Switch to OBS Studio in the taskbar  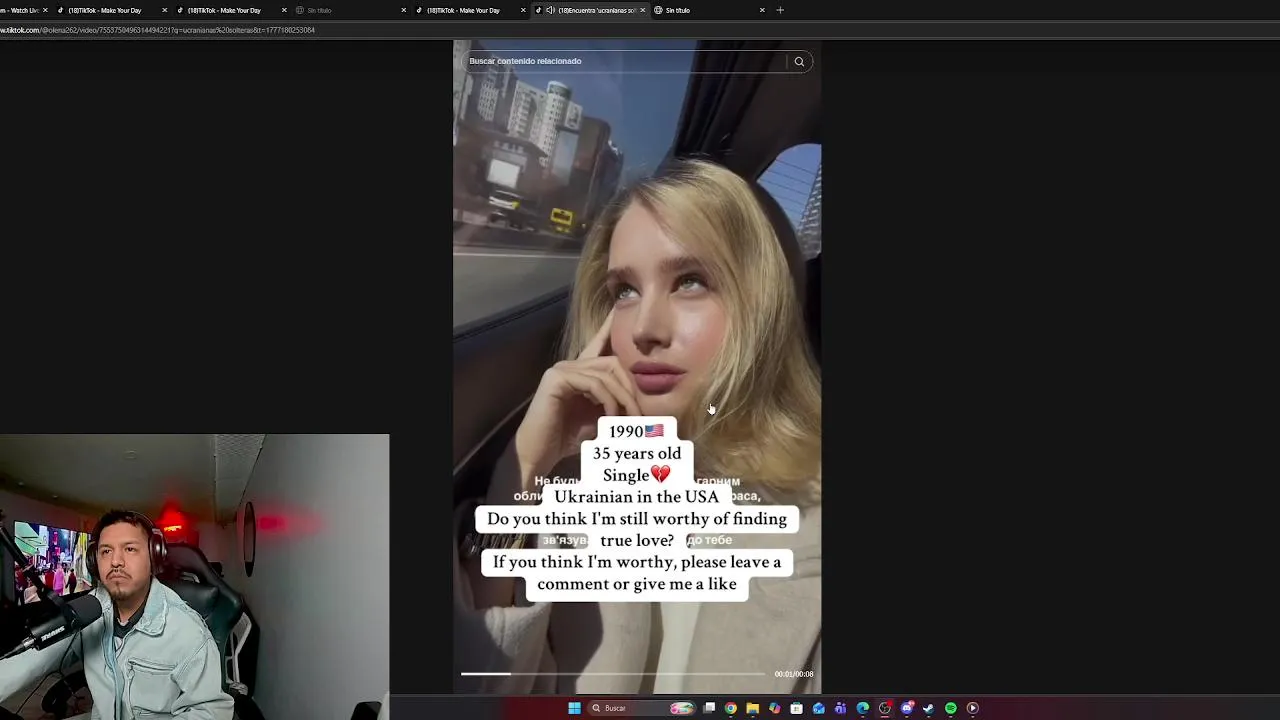point(885,708)
